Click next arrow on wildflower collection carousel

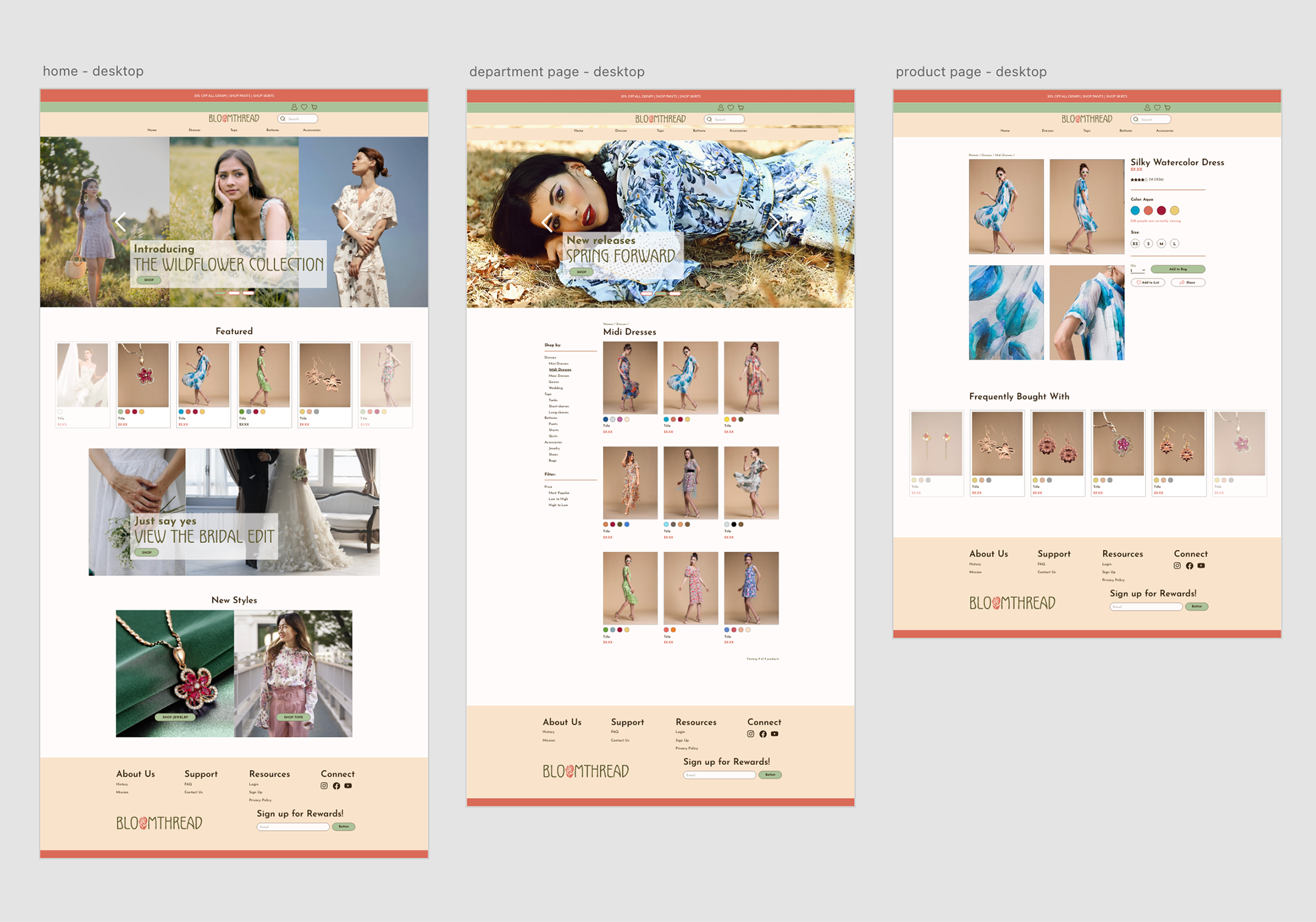point(348,222)
